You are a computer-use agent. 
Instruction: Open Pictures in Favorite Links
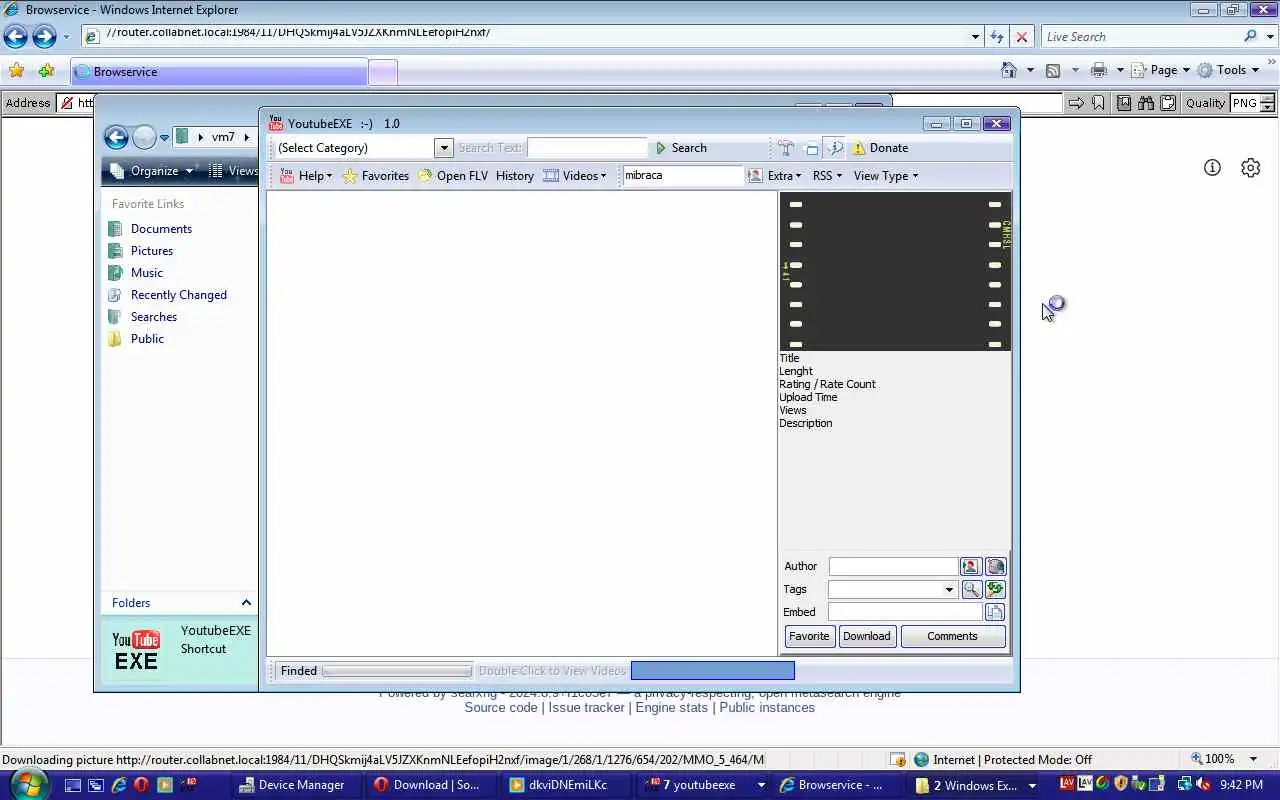point(152,251)
